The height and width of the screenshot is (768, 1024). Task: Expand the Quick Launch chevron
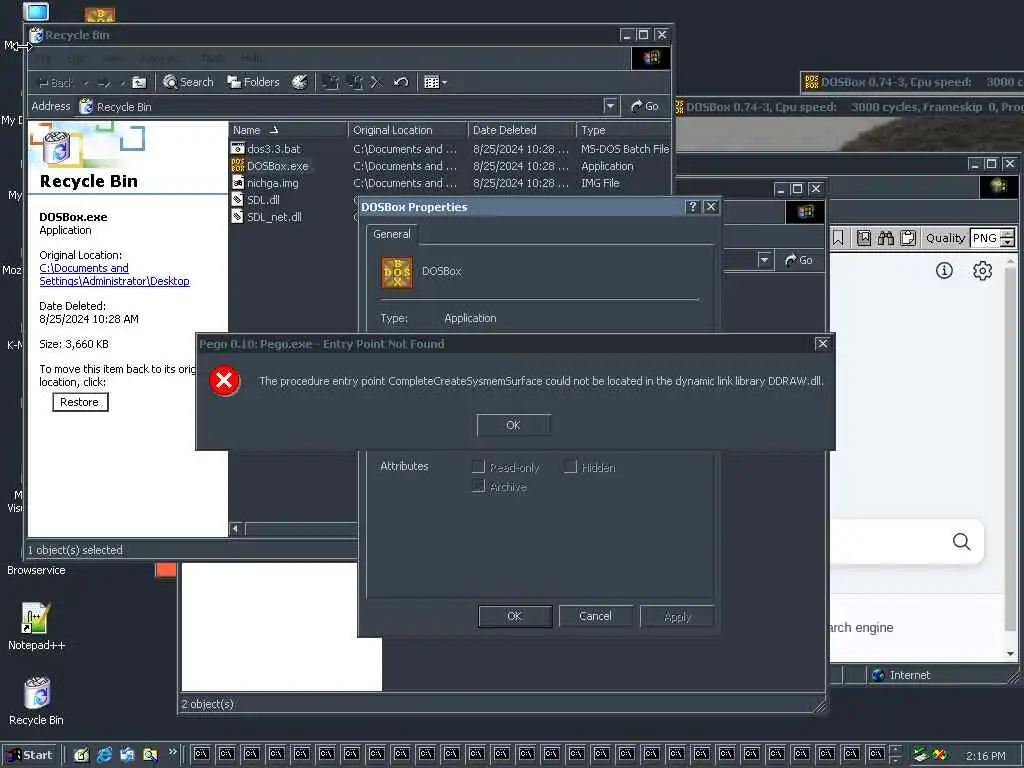[x=172, y=752]
